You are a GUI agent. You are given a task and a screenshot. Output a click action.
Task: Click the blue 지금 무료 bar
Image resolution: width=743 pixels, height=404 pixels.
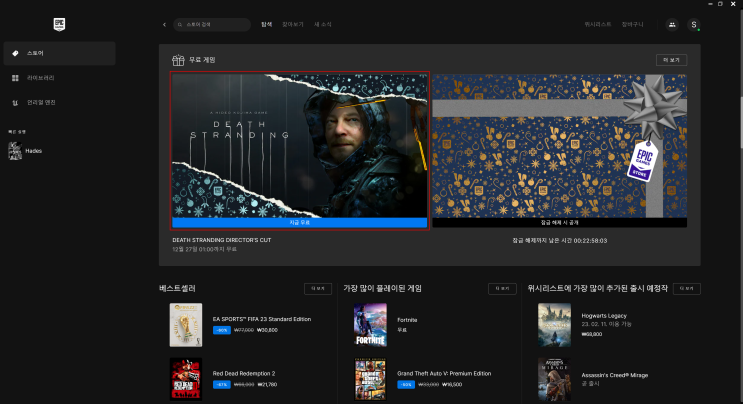(x=299, y=222)
